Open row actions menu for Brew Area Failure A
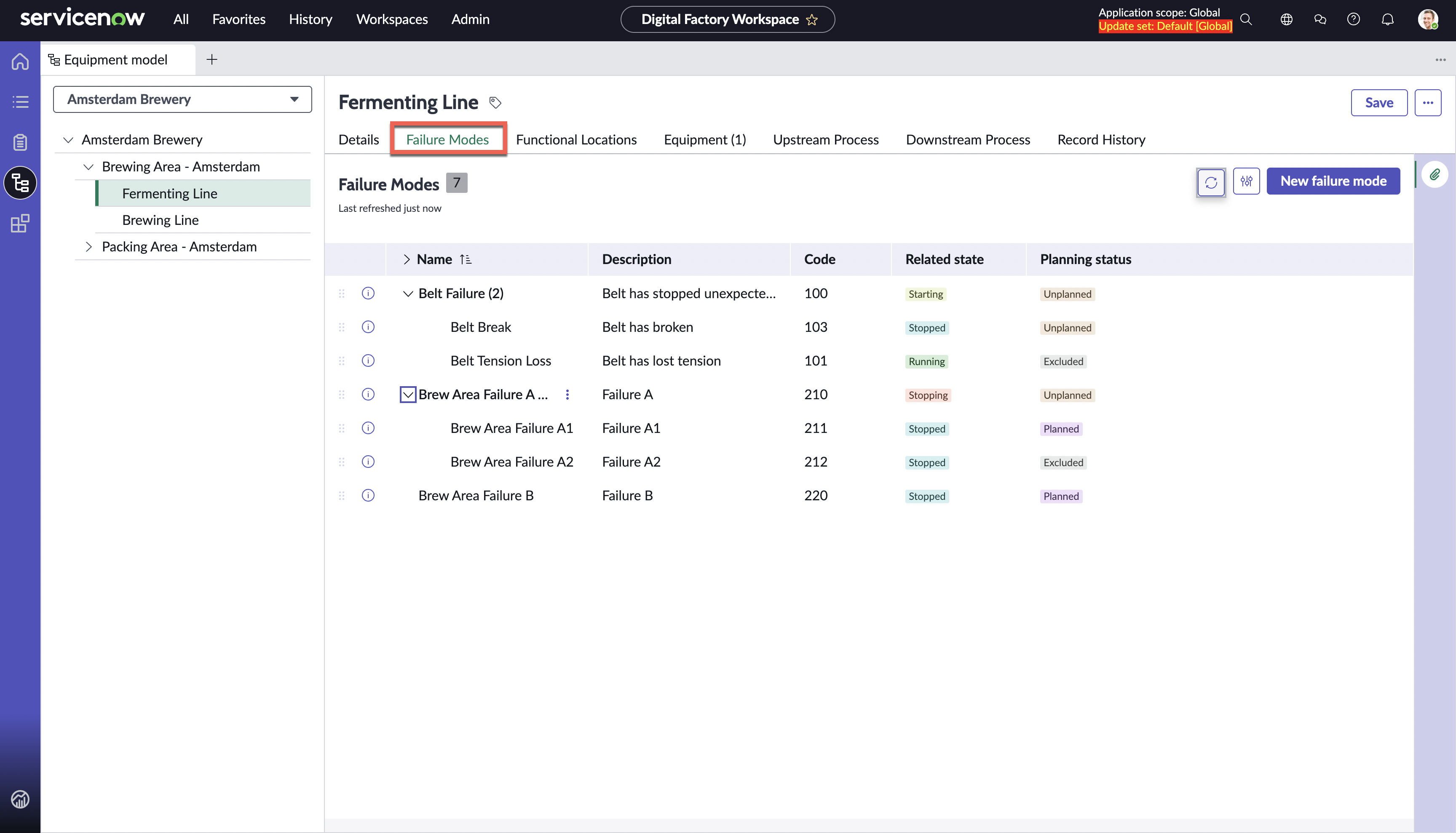Image resolution: width=1456 pixels, height=833 pixels. tap(567, 395)
